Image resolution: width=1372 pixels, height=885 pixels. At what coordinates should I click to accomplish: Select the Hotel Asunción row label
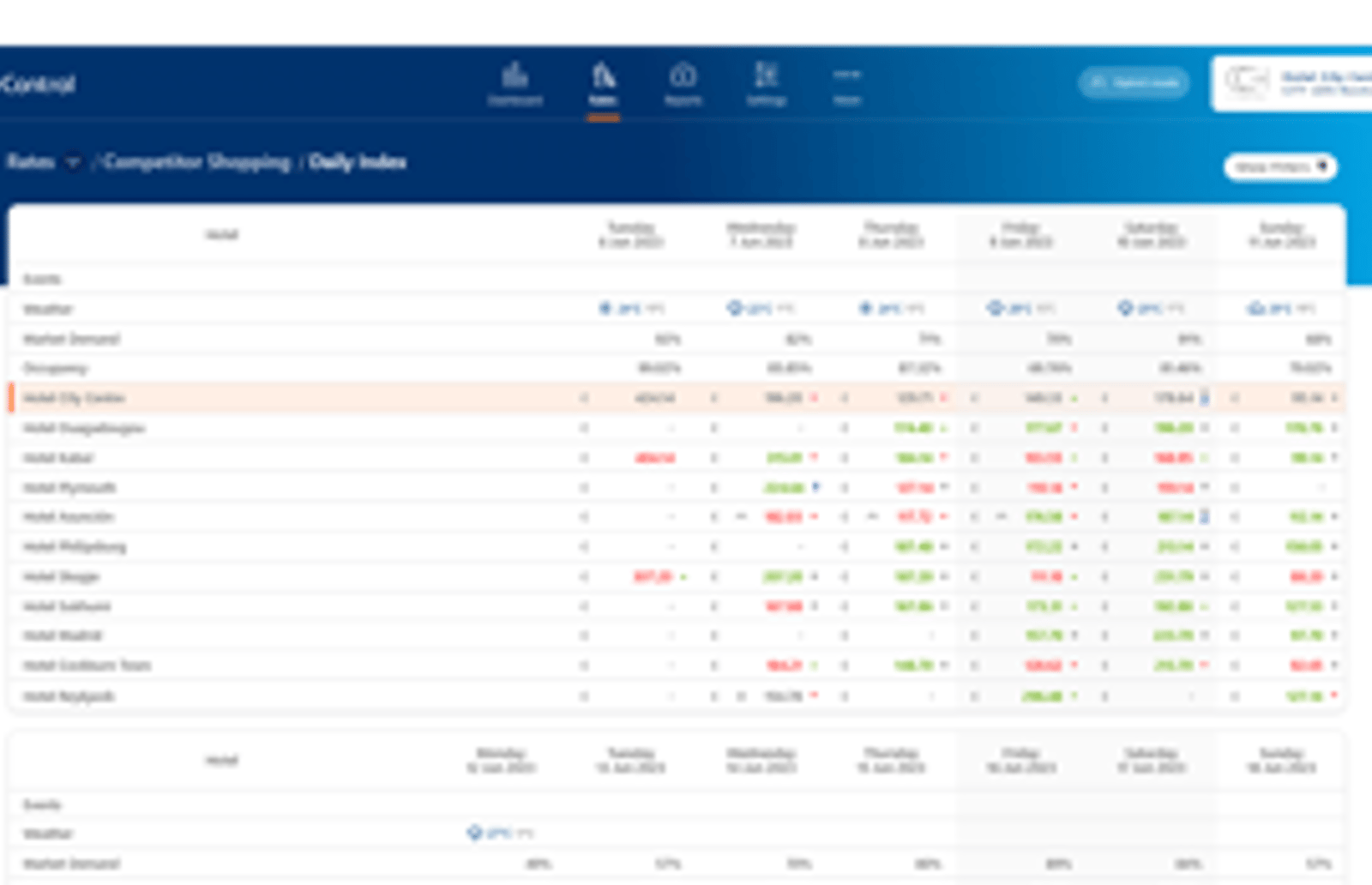click(68, 516)
